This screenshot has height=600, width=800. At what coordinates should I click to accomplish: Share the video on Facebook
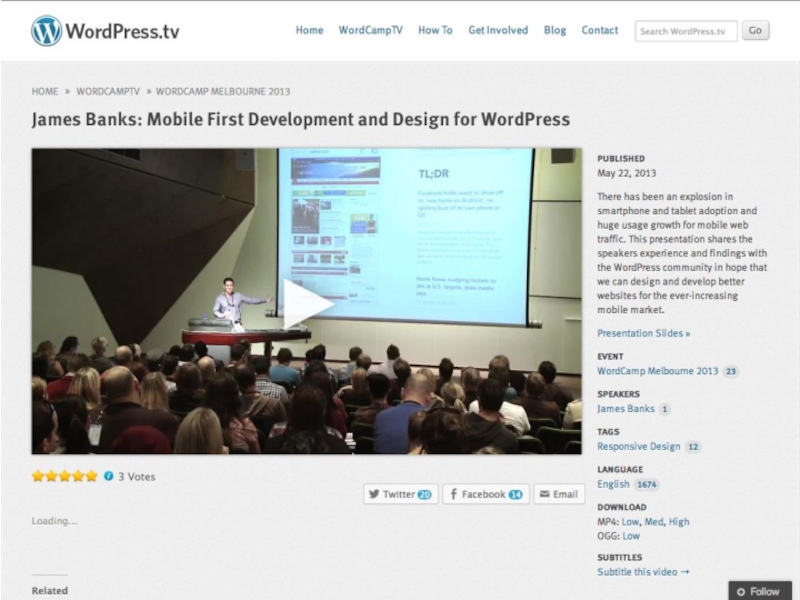[486, 494]
